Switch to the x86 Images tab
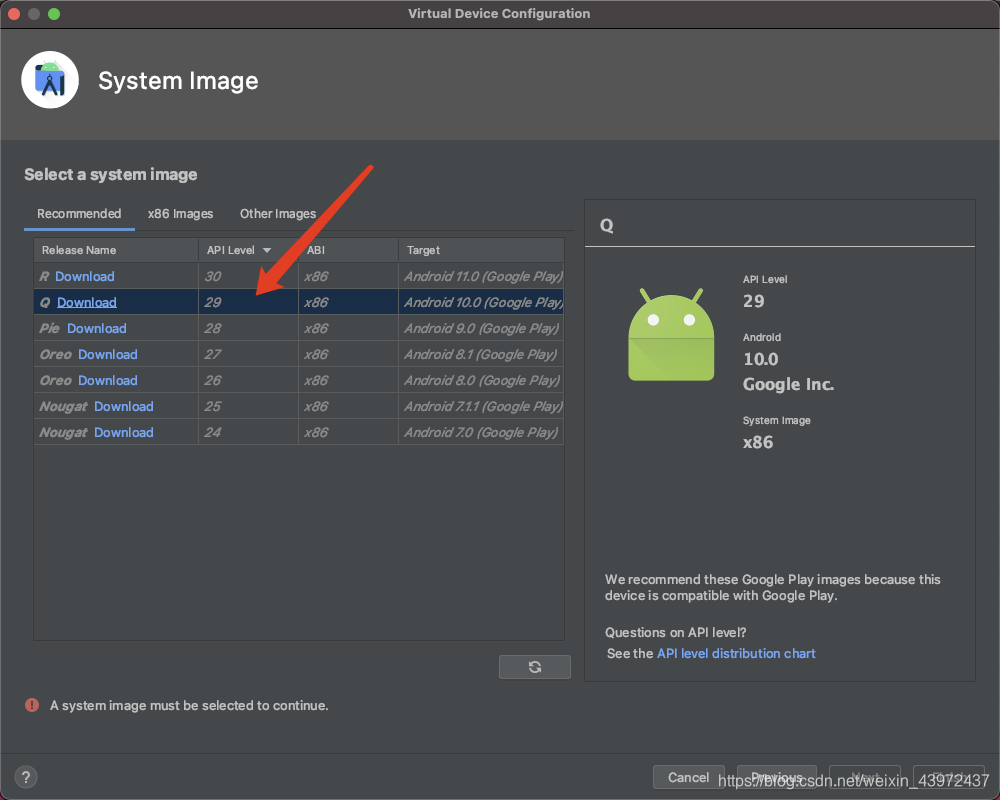Viewport: 1000px width, 800px height. tap(180, 214)
